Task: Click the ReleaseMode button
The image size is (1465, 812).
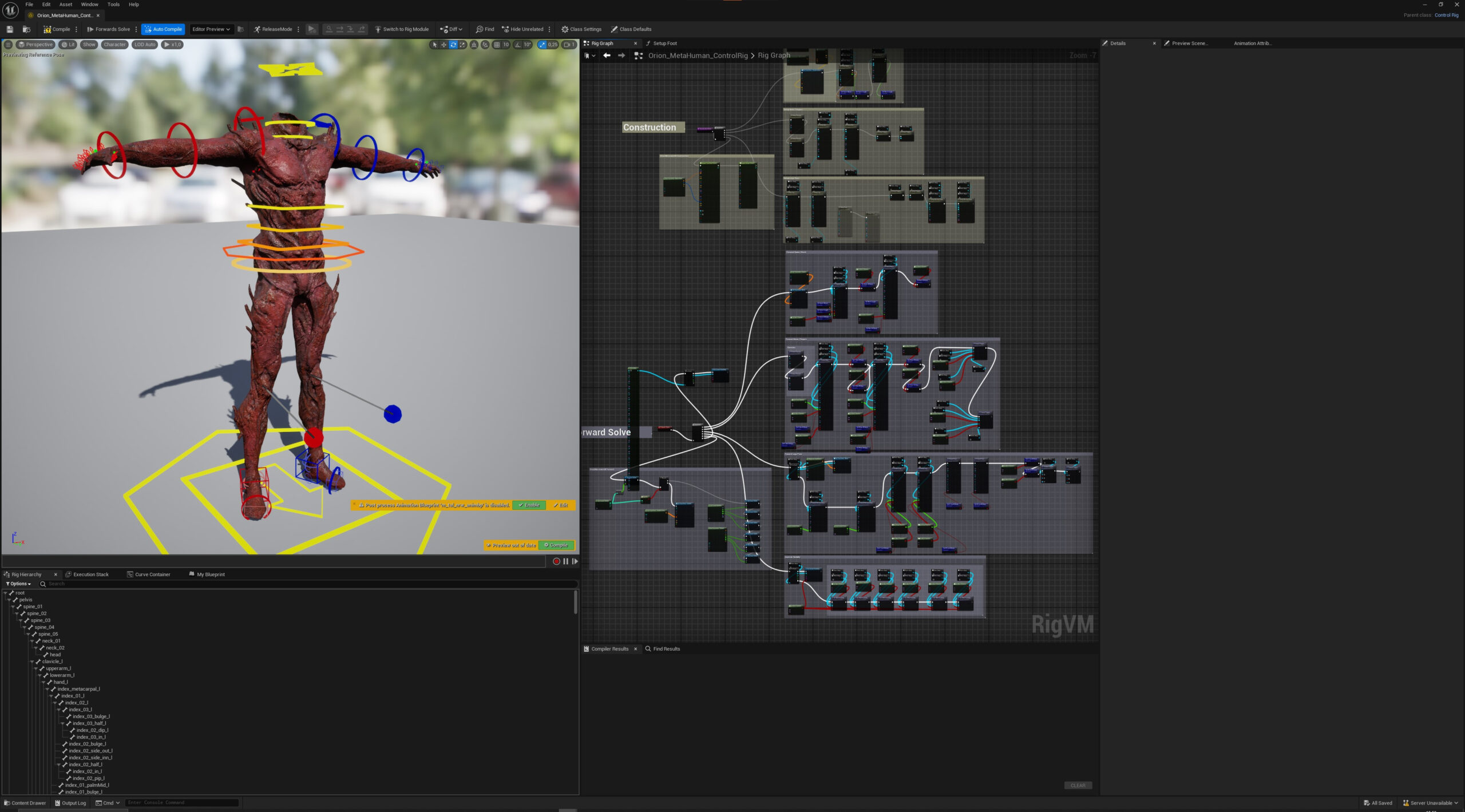Action: tap(273, 29)
